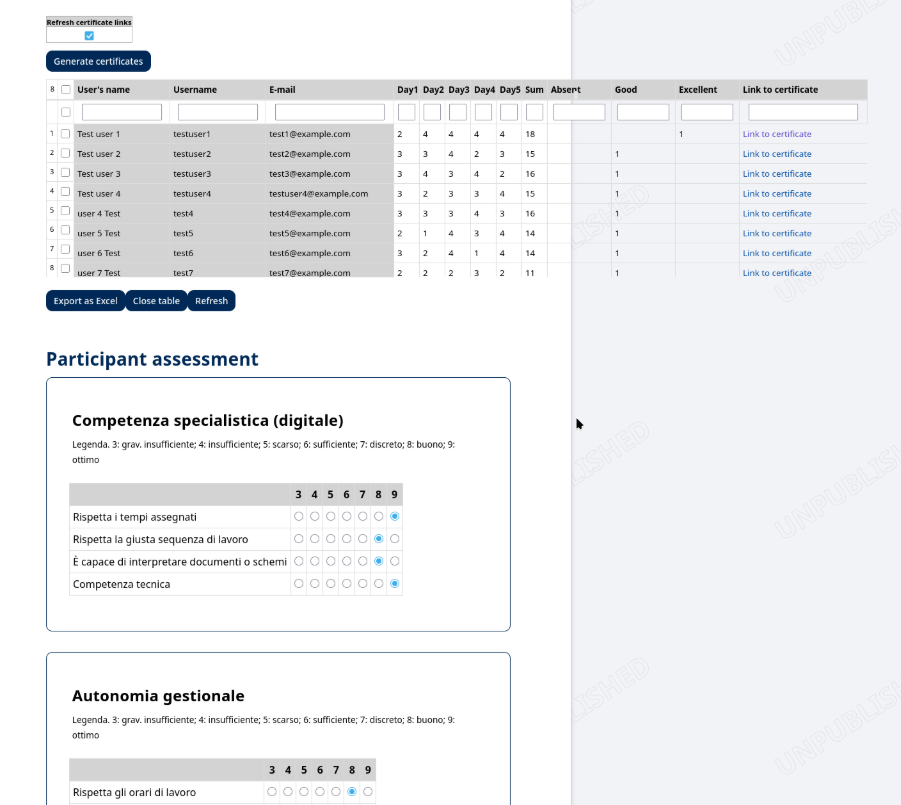This screenshot has width=901, height=805.
Task: Click the Generate certificates button
Action: pyautogui.click(x=98, y=61)
